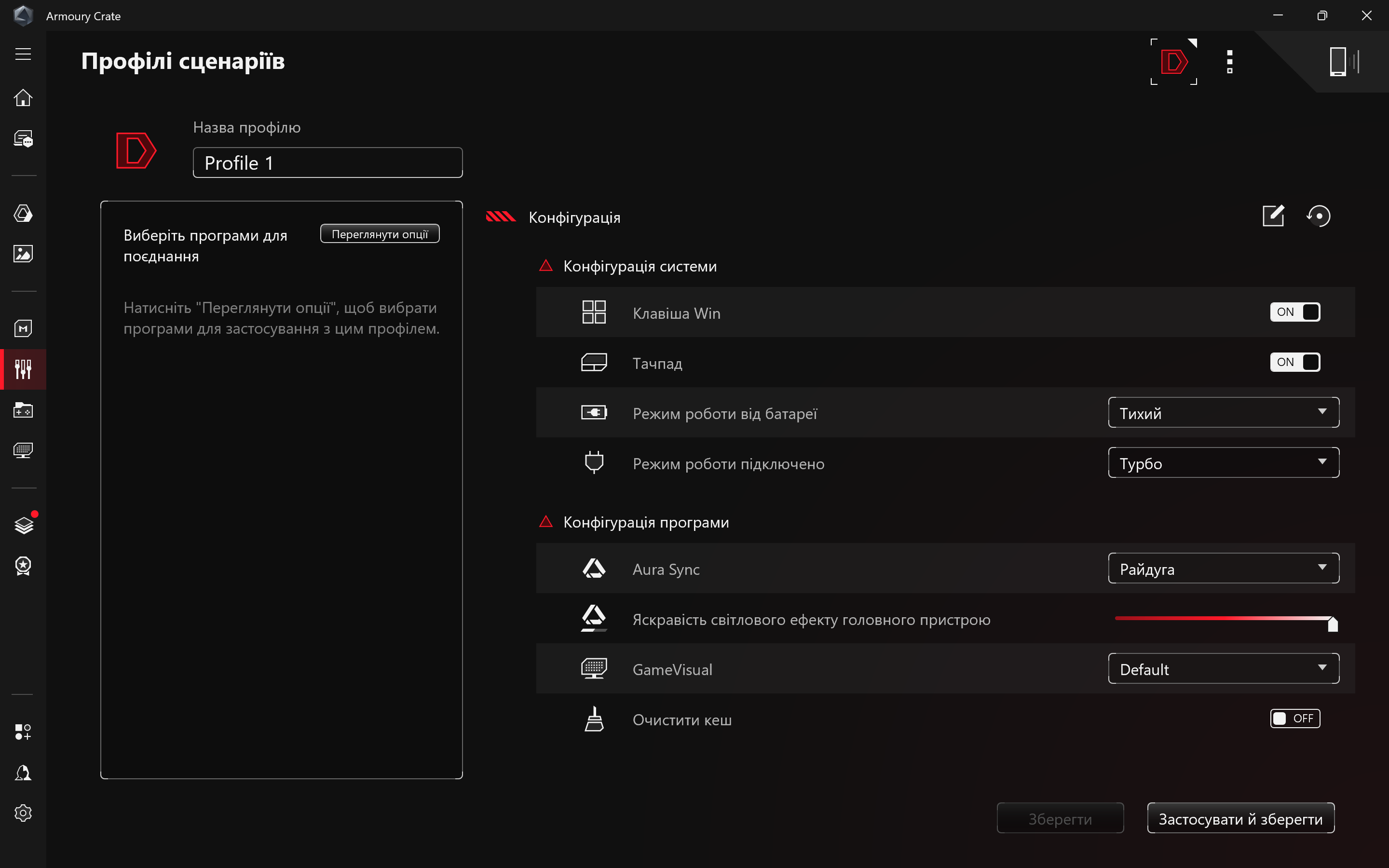Click the Конфігурація heading text

click(574, 217)
